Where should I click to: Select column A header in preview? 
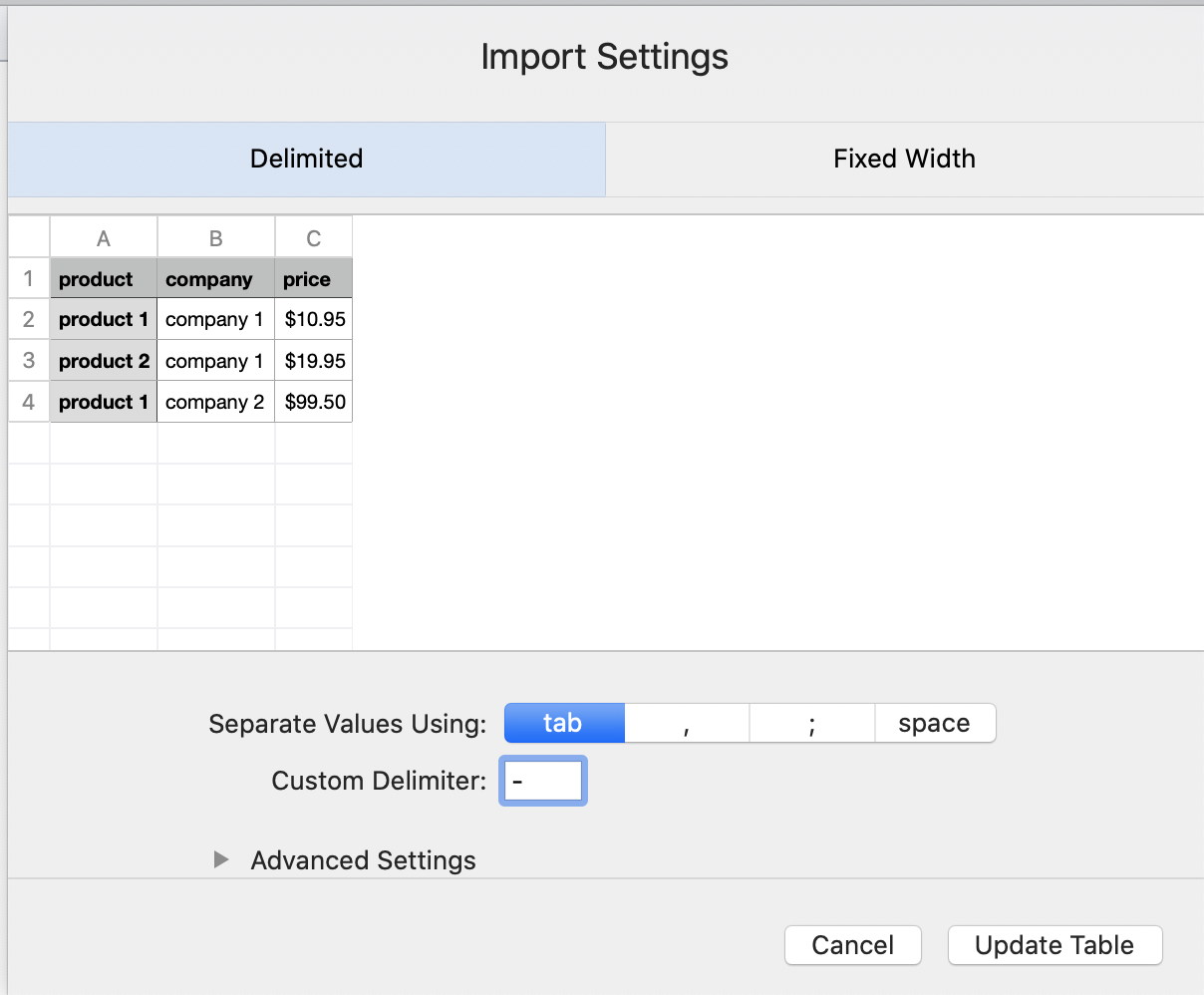click(104, 238)
